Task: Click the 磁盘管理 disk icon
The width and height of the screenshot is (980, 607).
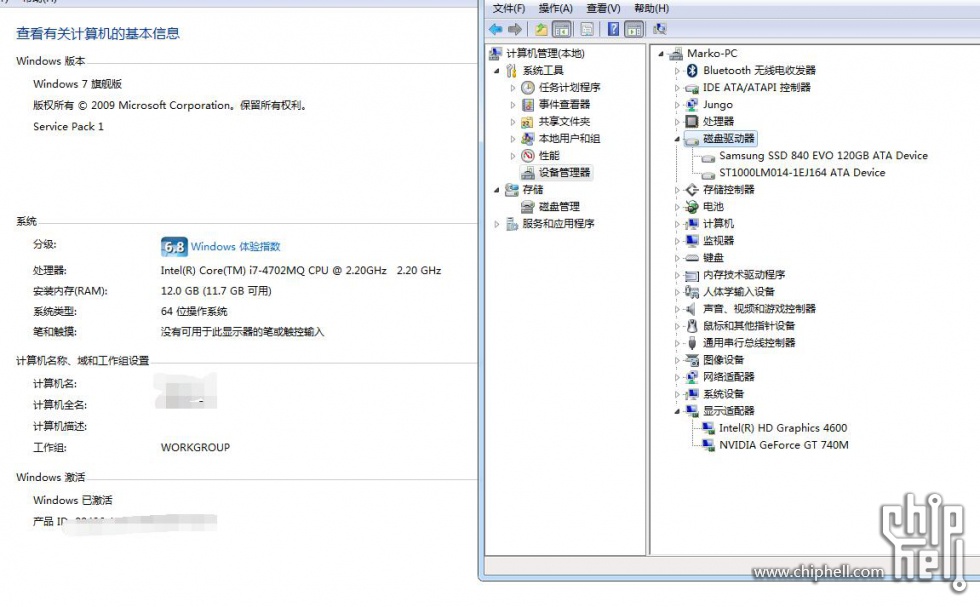Action: click(528, 206)
